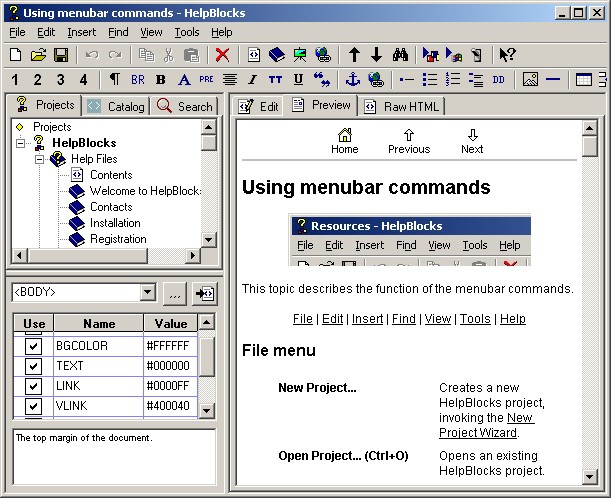Click the insert tag arrow button
Screen dimensions: 611x498
(205, 293)
